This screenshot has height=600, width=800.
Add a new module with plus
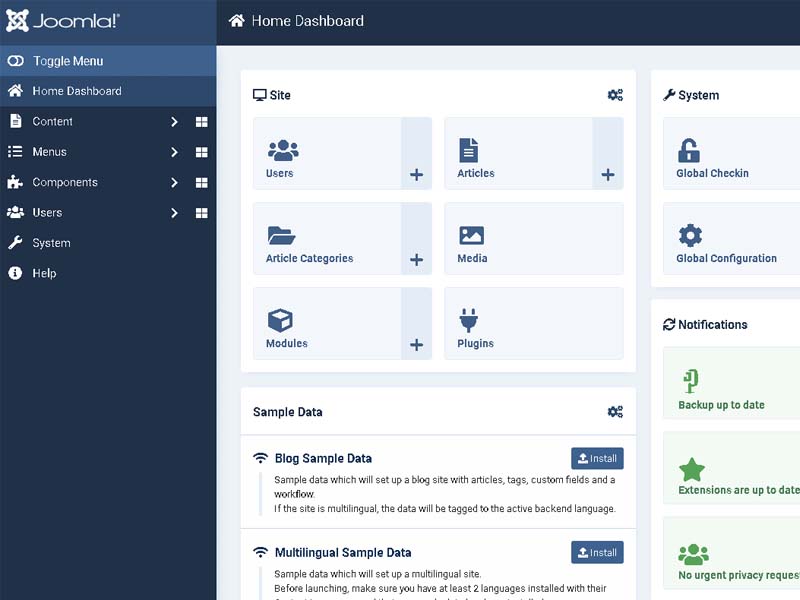(416, 345)
